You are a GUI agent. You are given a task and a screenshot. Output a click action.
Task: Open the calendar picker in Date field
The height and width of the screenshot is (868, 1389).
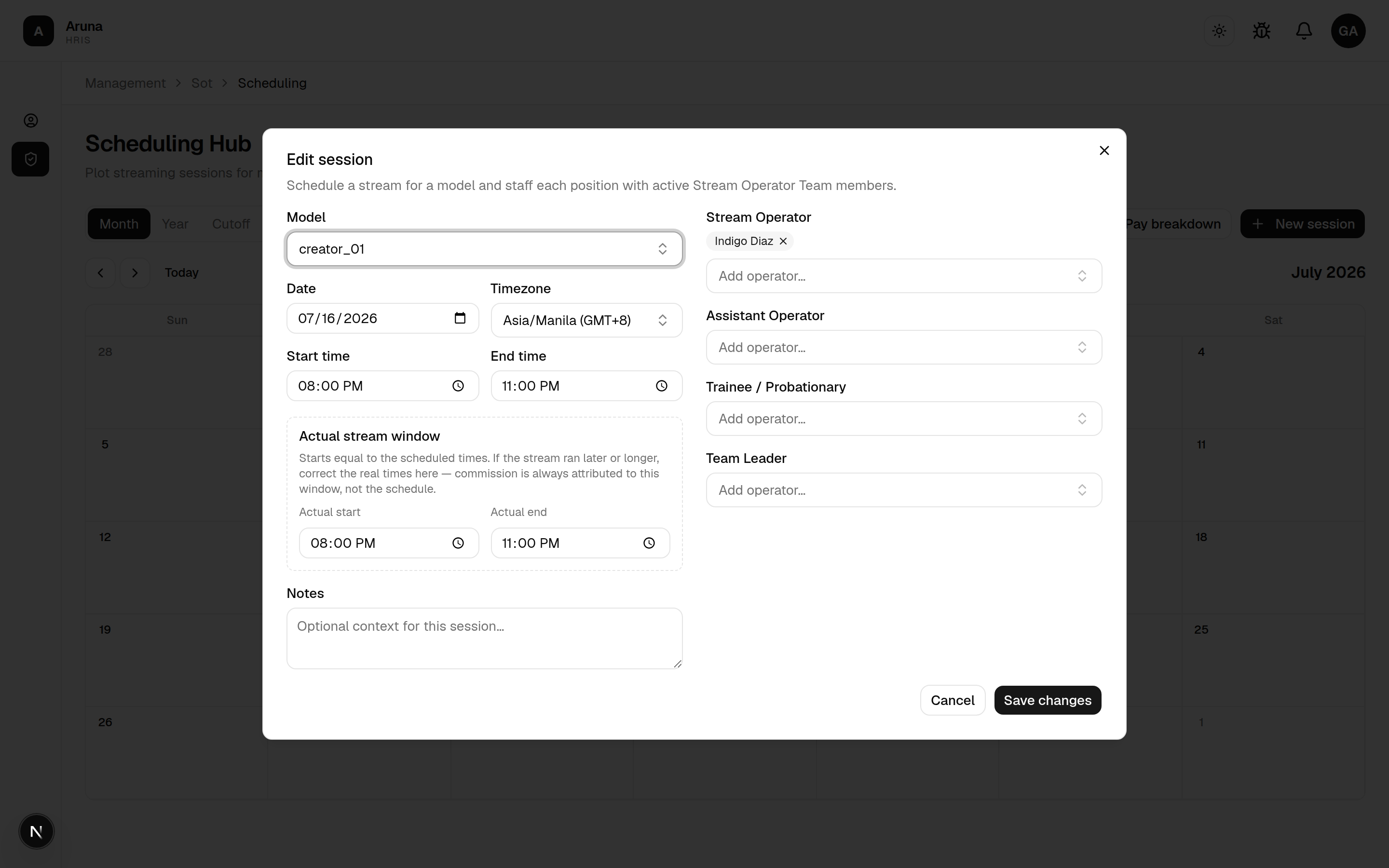tap(460, 318)
